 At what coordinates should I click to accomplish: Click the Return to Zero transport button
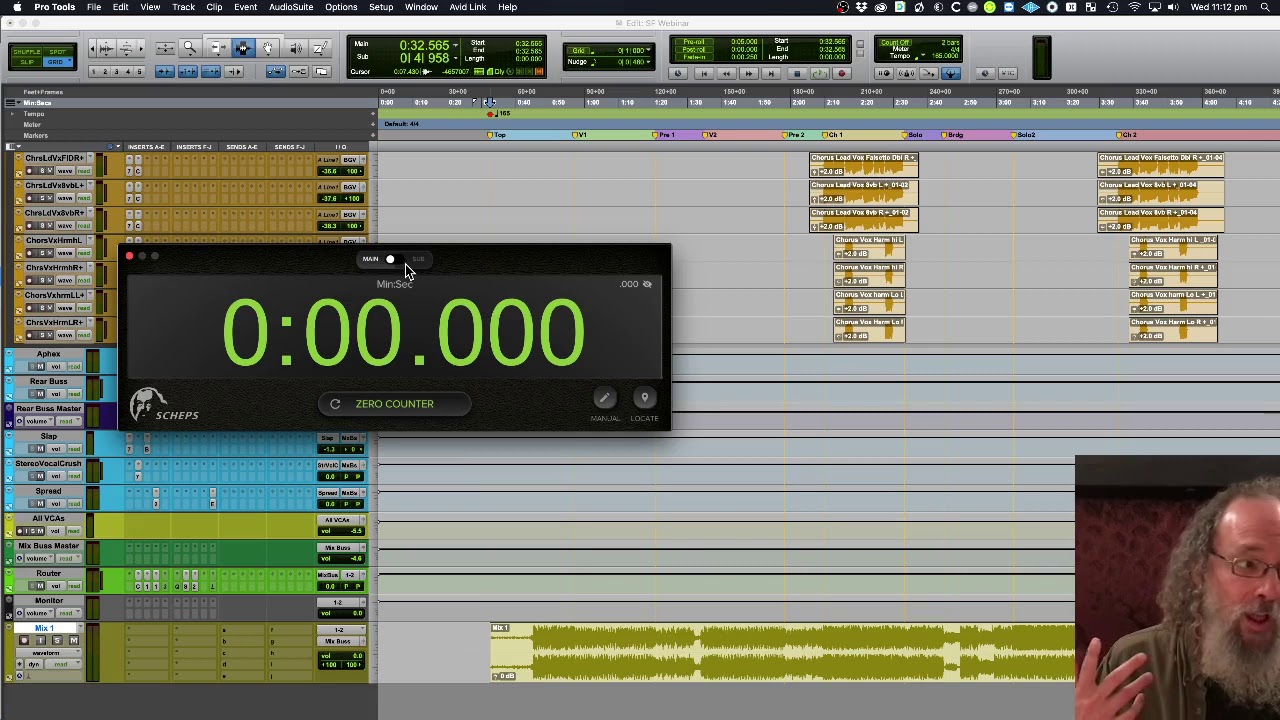(704, 73)
